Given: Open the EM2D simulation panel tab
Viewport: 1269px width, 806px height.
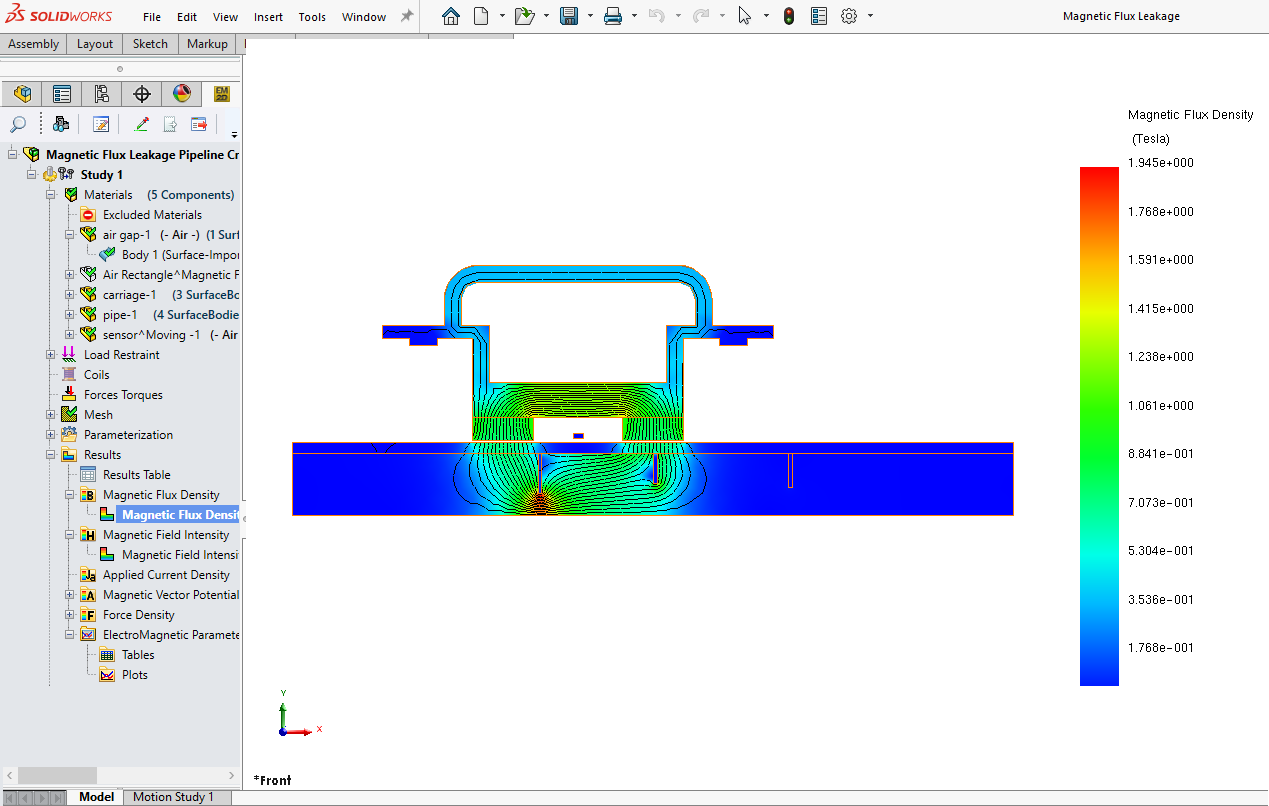Looking at the screenshot, I should [x=221, y=93].
